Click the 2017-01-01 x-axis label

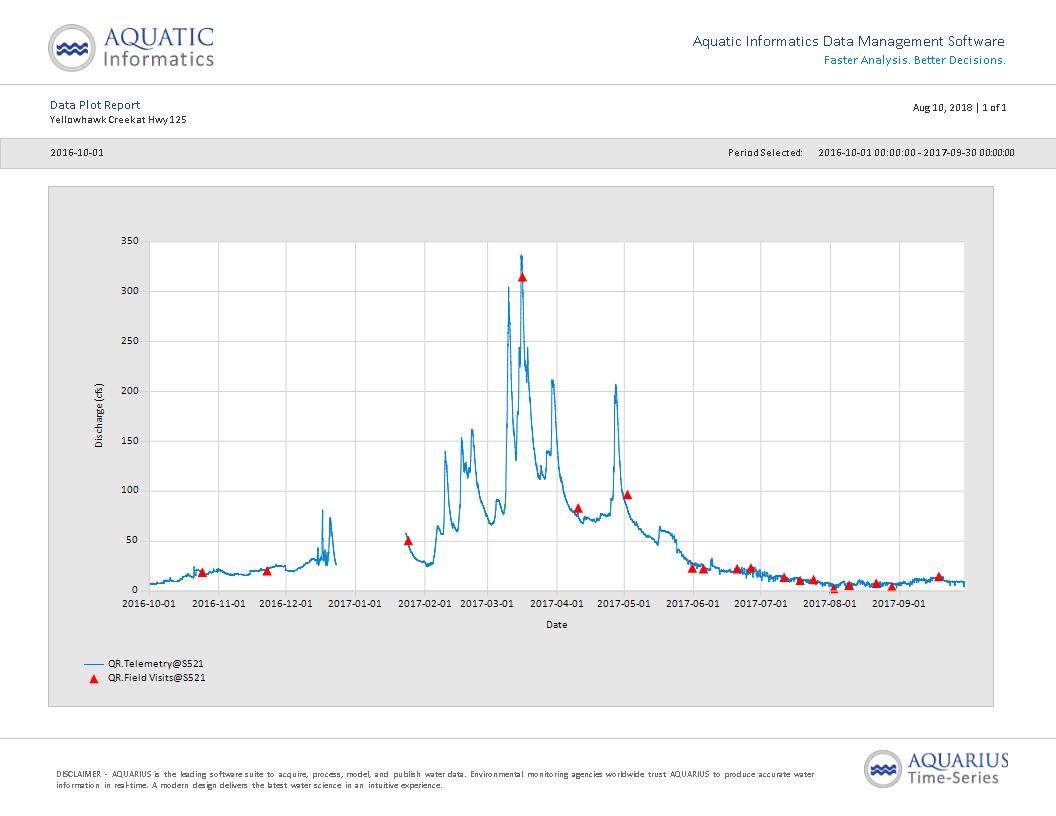pos(355,604)
